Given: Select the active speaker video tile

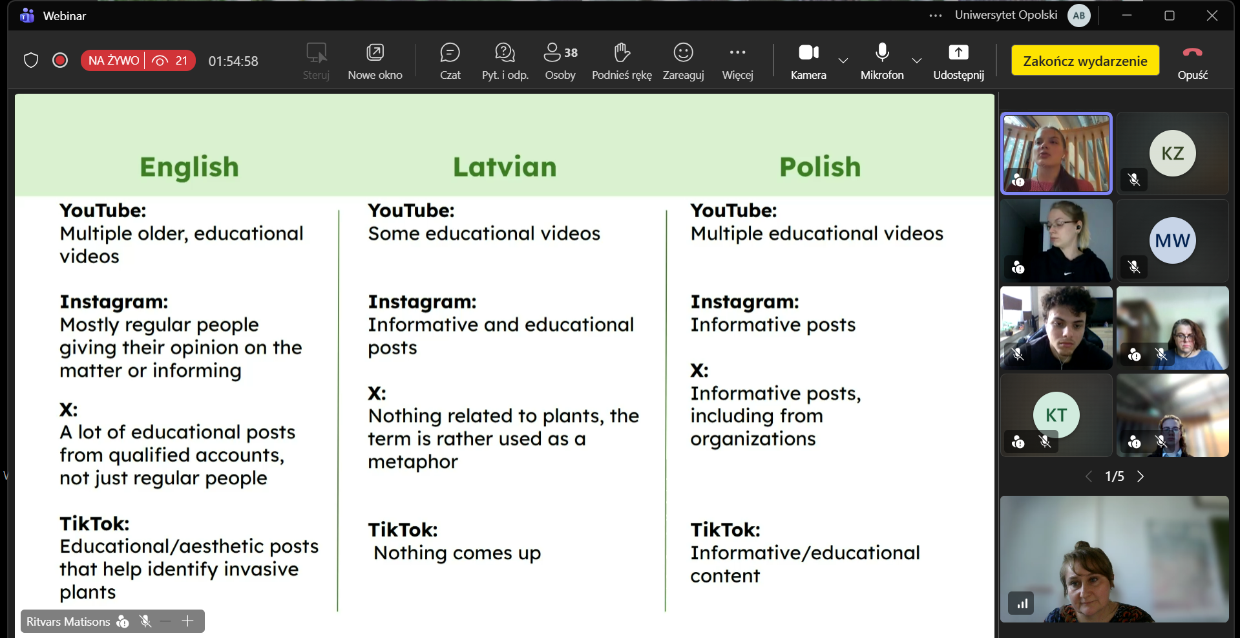Looking at the screenshot, I should (x=1057, y=153).
